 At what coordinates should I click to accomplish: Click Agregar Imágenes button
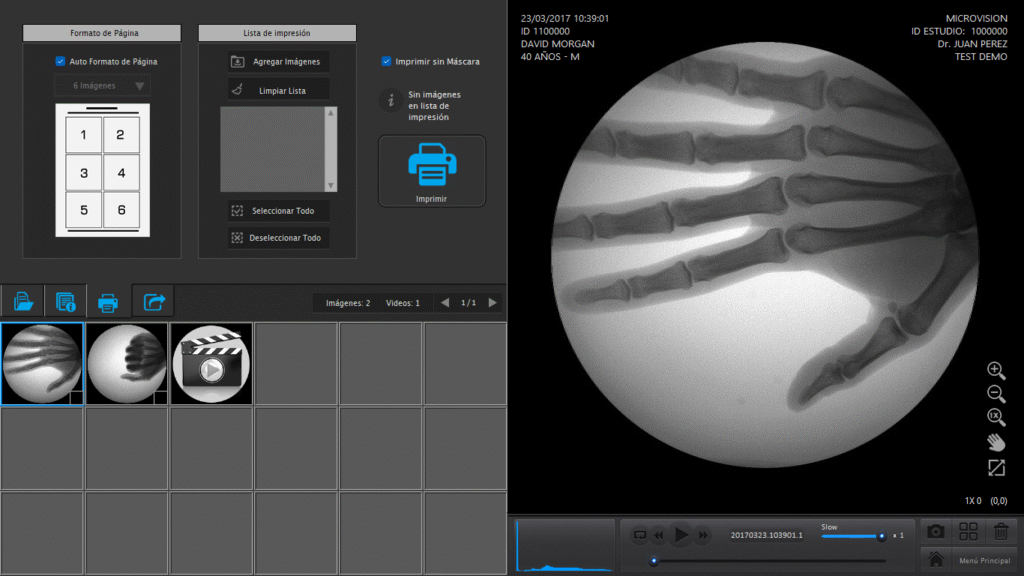point(278,61)
